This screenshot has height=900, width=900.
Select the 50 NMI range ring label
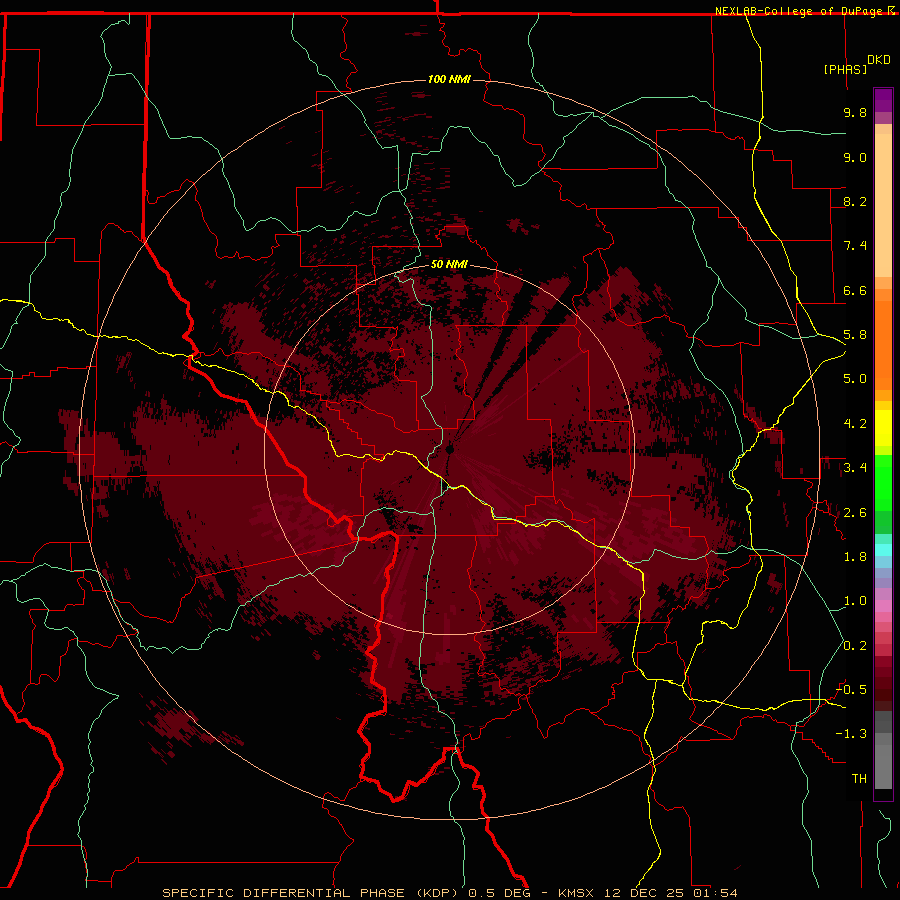[x=449, y=264]
